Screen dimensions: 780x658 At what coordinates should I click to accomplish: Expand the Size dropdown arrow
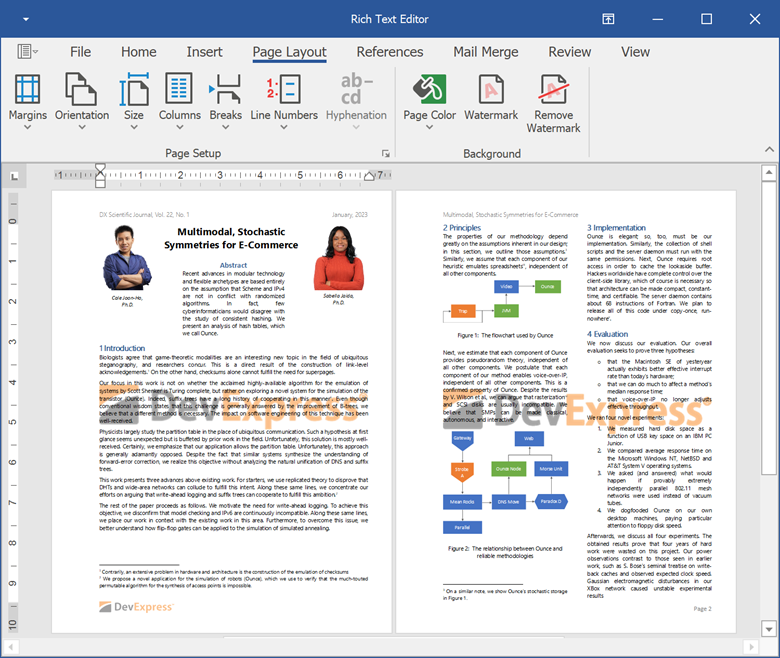point(134,127)
